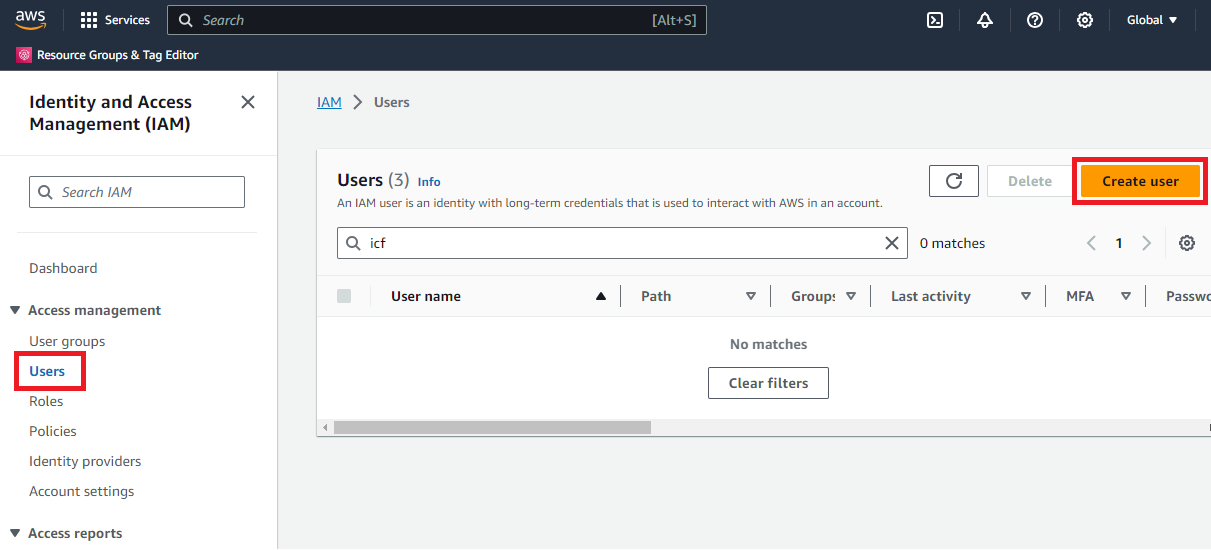Click the top AWS search field
Screen dimensions: 1211x550
point(437,20)
